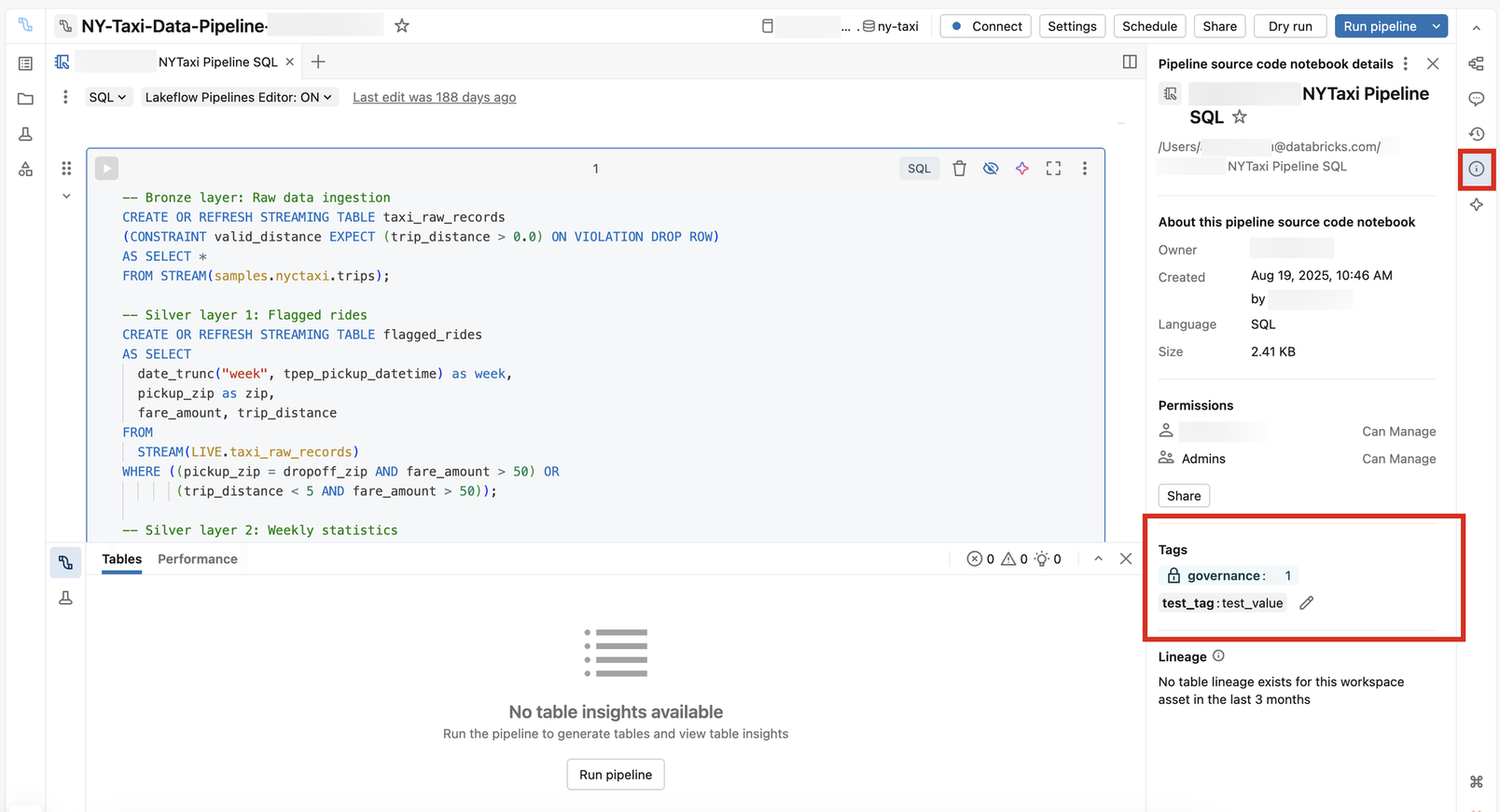Screen dimensions: 1500x812
Task: Open comments panel in right sidebar
Action: pyautogui.click(x=1476, y=99)
